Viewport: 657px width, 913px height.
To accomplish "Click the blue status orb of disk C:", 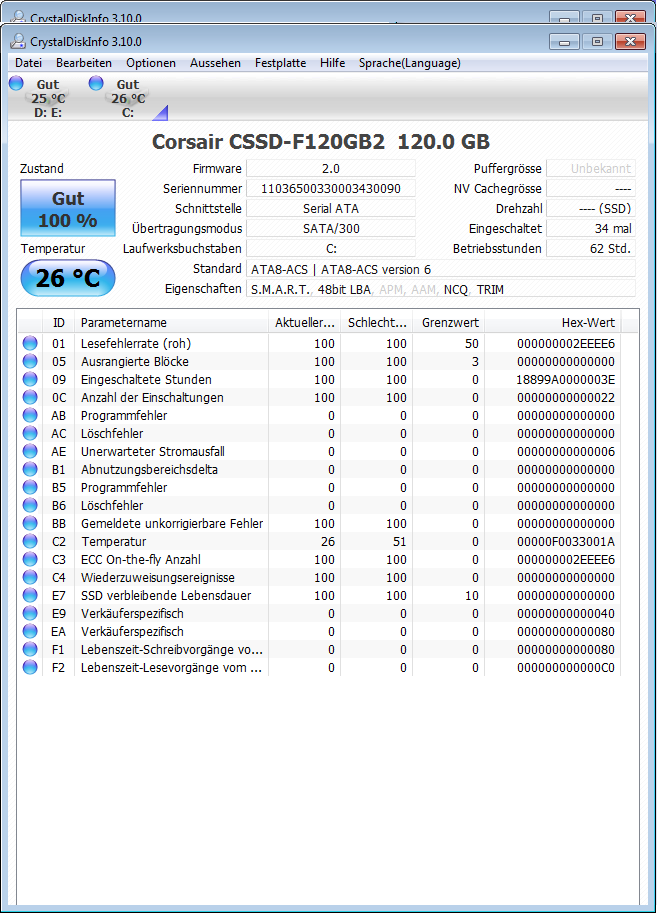I will click(x=96, y=83).
